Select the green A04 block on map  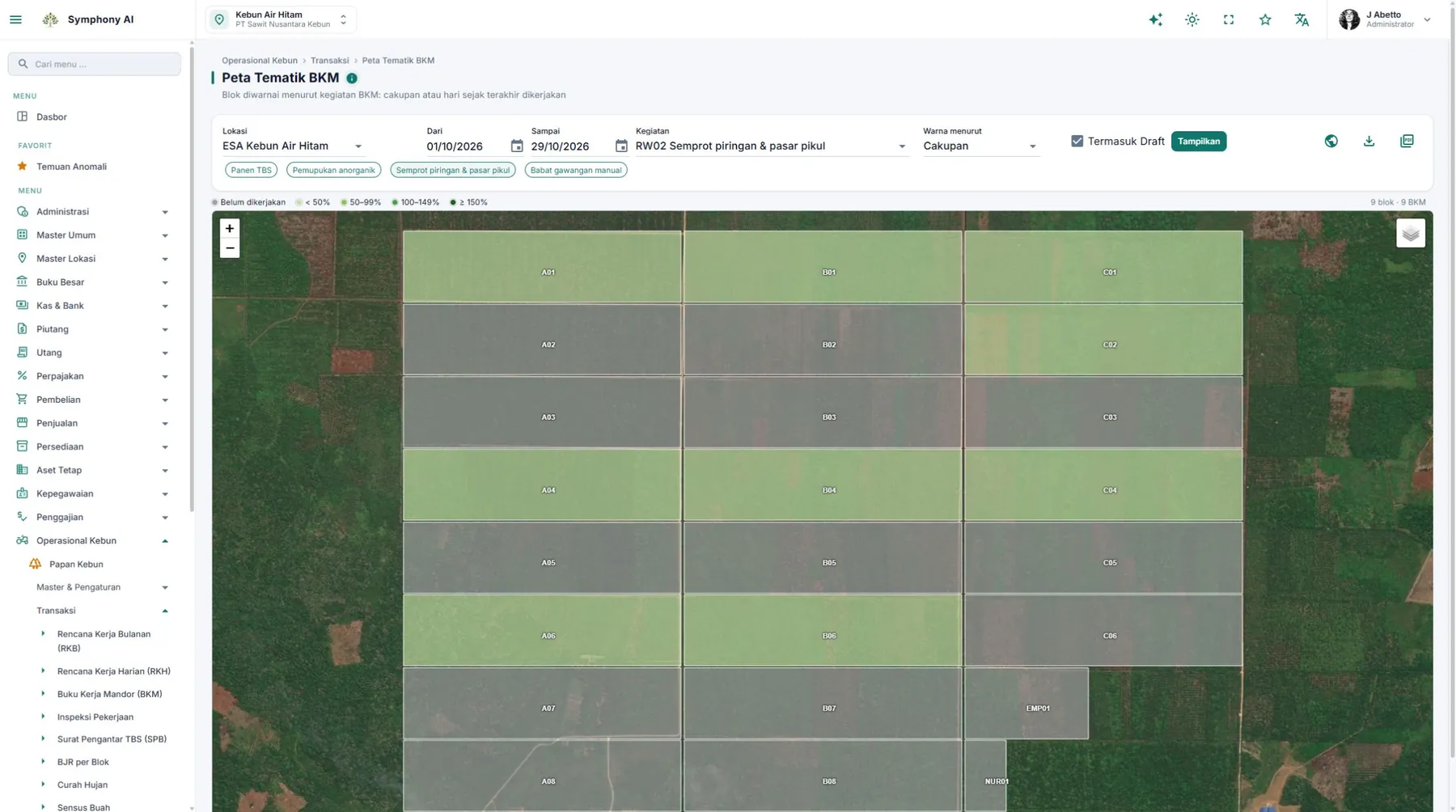(x=541, y=484)
